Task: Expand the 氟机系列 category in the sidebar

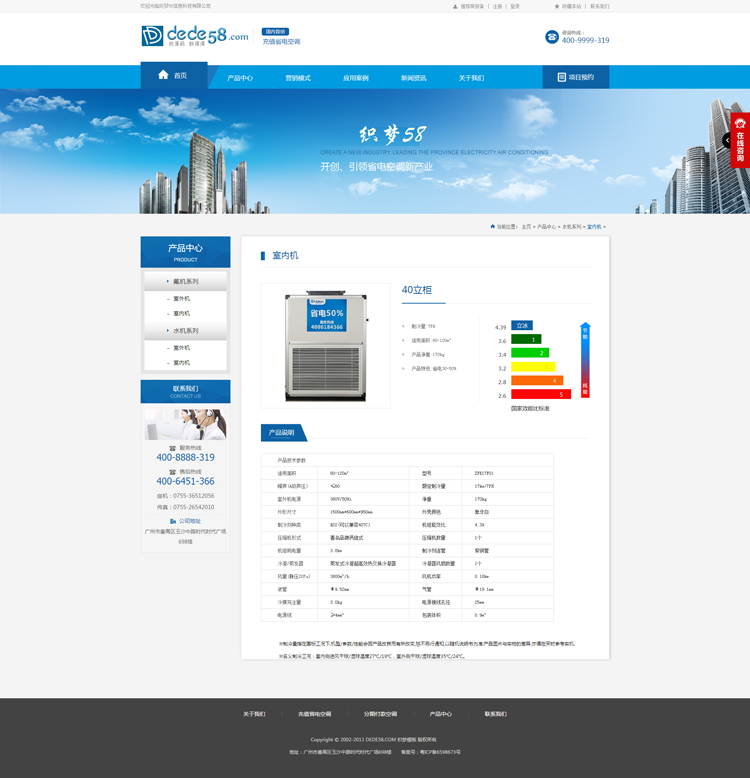Action: coord(185,282)
